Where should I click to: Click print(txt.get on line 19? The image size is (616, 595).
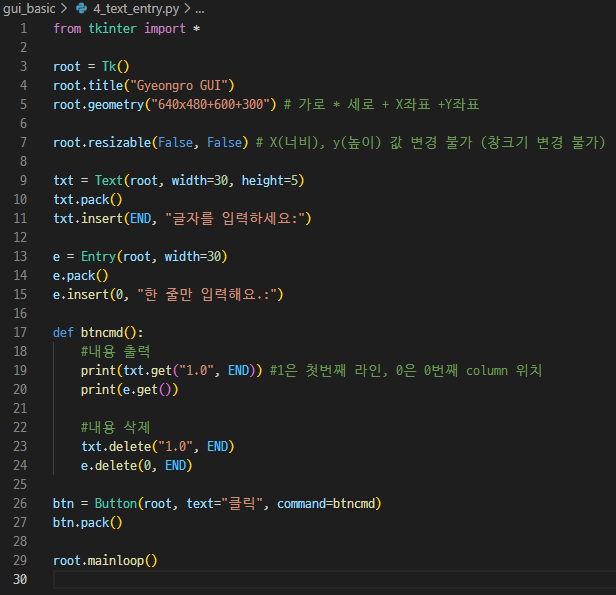pos(126,370)
